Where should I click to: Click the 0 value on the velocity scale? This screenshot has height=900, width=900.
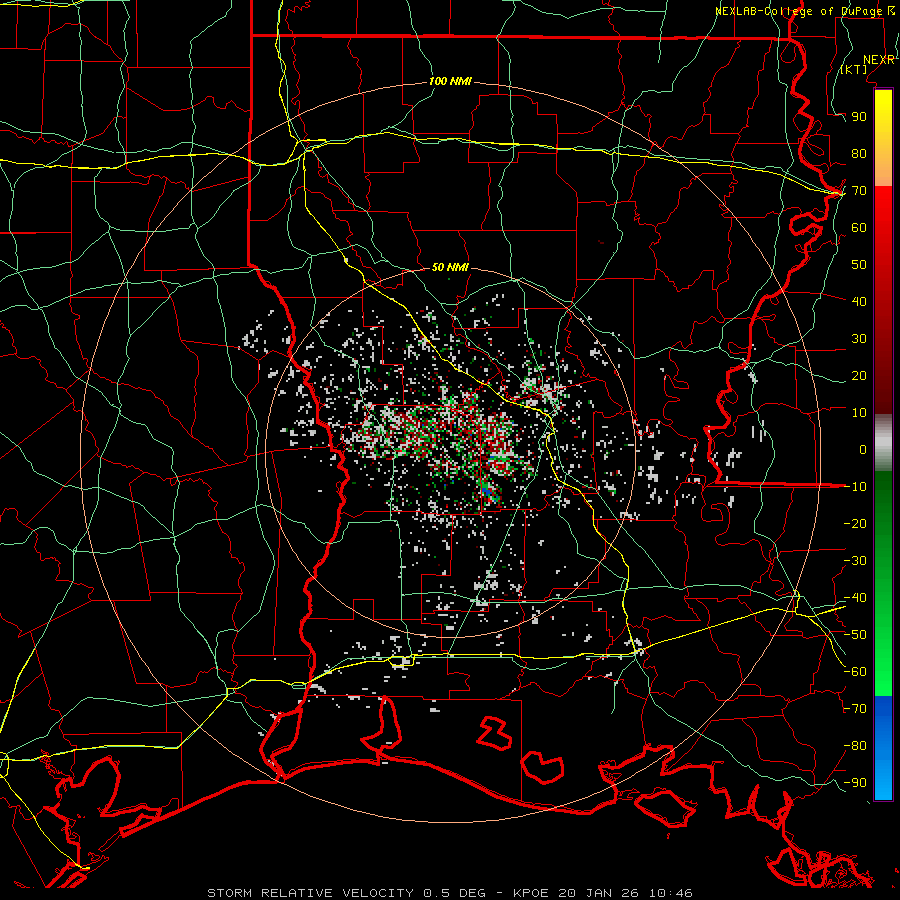click(x=863, y=450)
